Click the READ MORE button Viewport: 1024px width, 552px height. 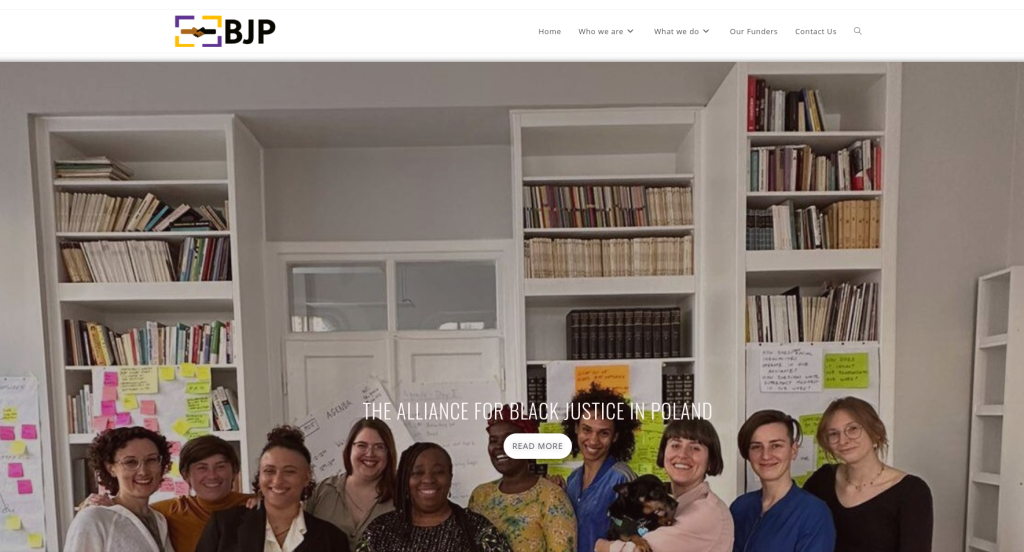point(537,446)
